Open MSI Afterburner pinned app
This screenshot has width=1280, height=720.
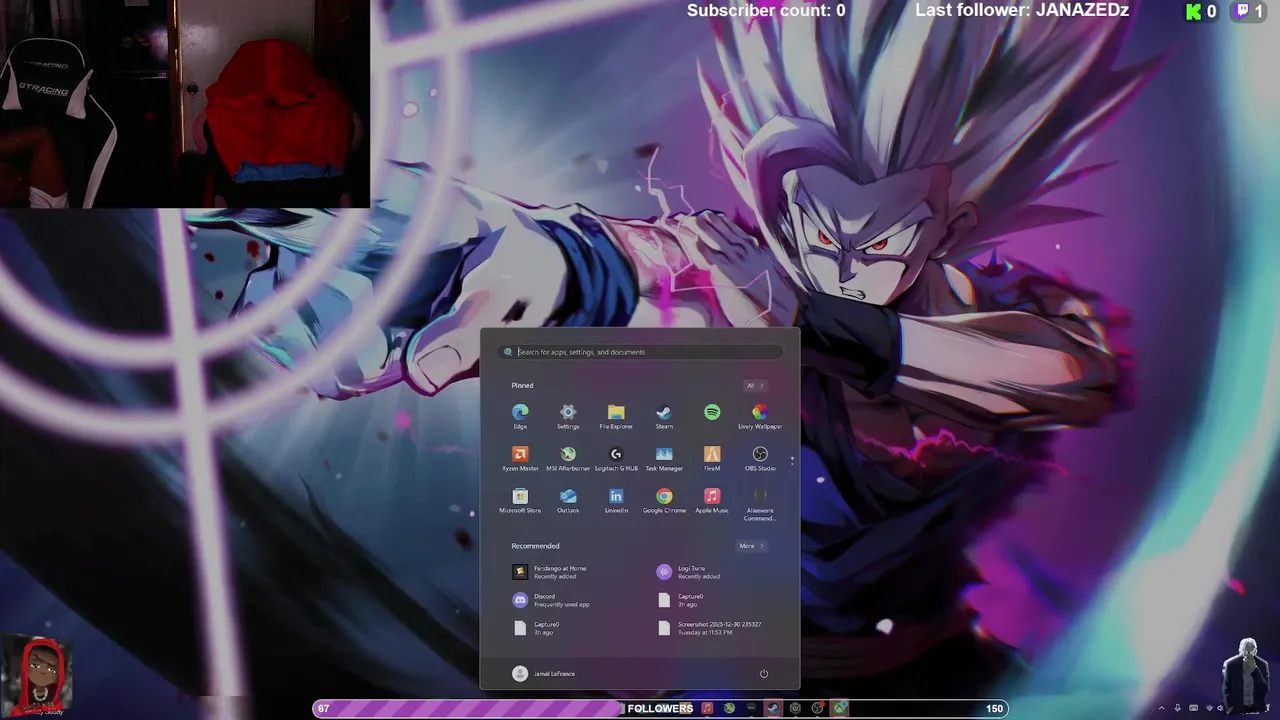click(568, 458)
